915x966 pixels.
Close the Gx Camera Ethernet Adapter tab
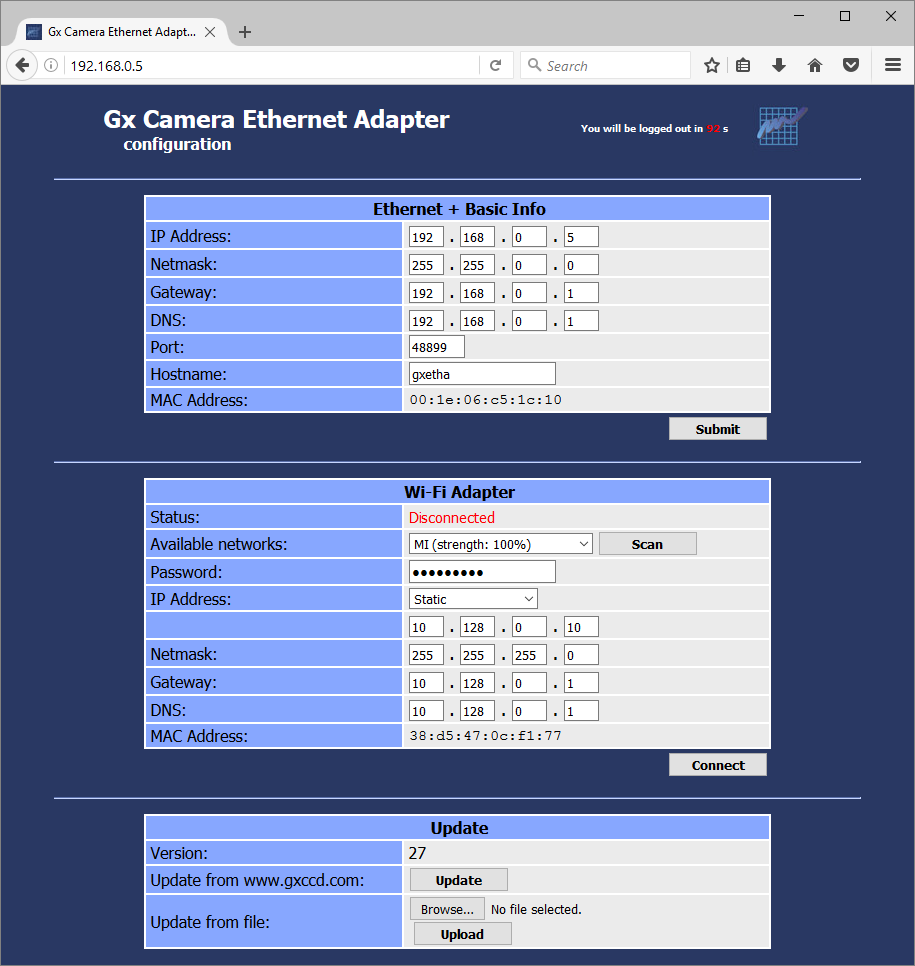point(210,32)
